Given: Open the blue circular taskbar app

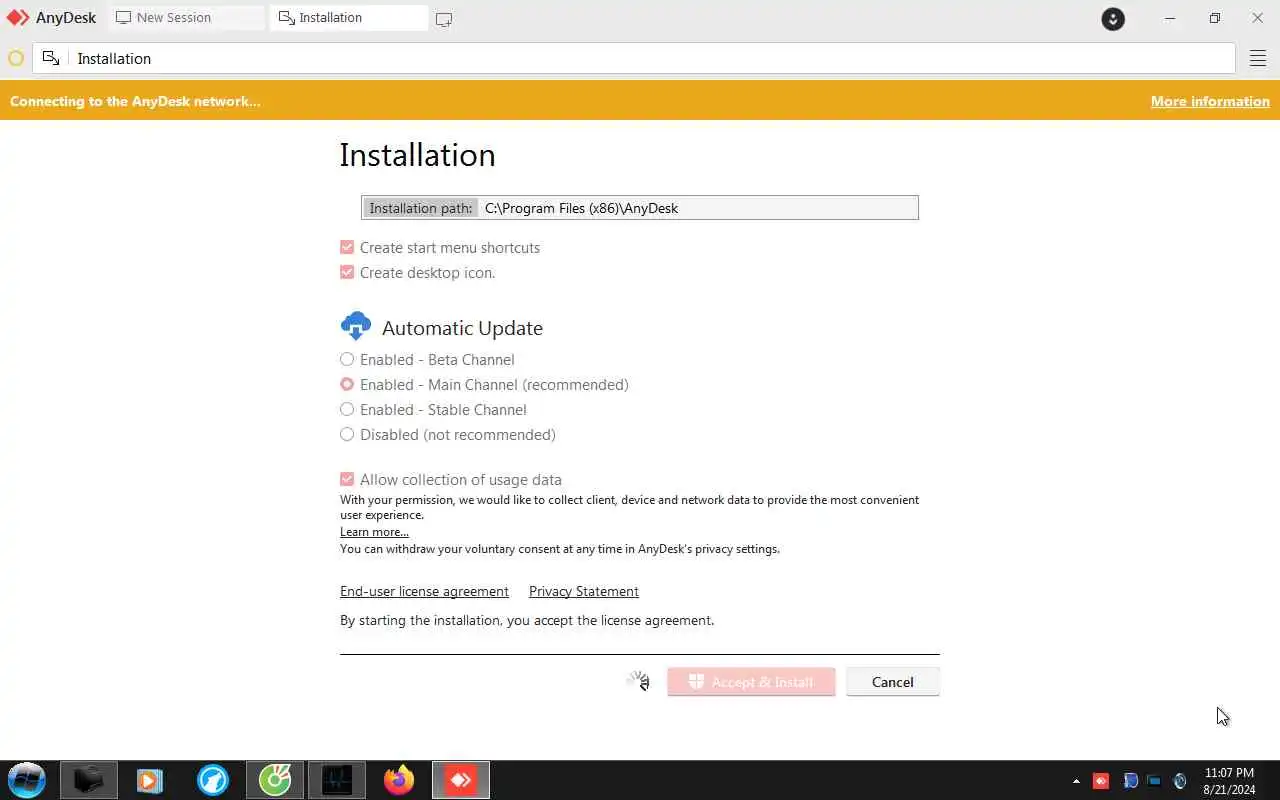Looking at the screenshot, I should point(213,780).
